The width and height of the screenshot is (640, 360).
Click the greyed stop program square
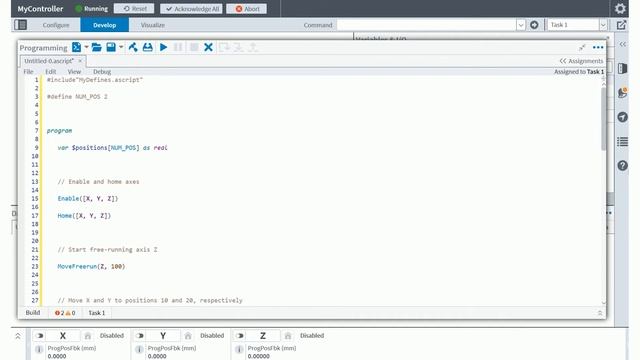tap(194, 47)
